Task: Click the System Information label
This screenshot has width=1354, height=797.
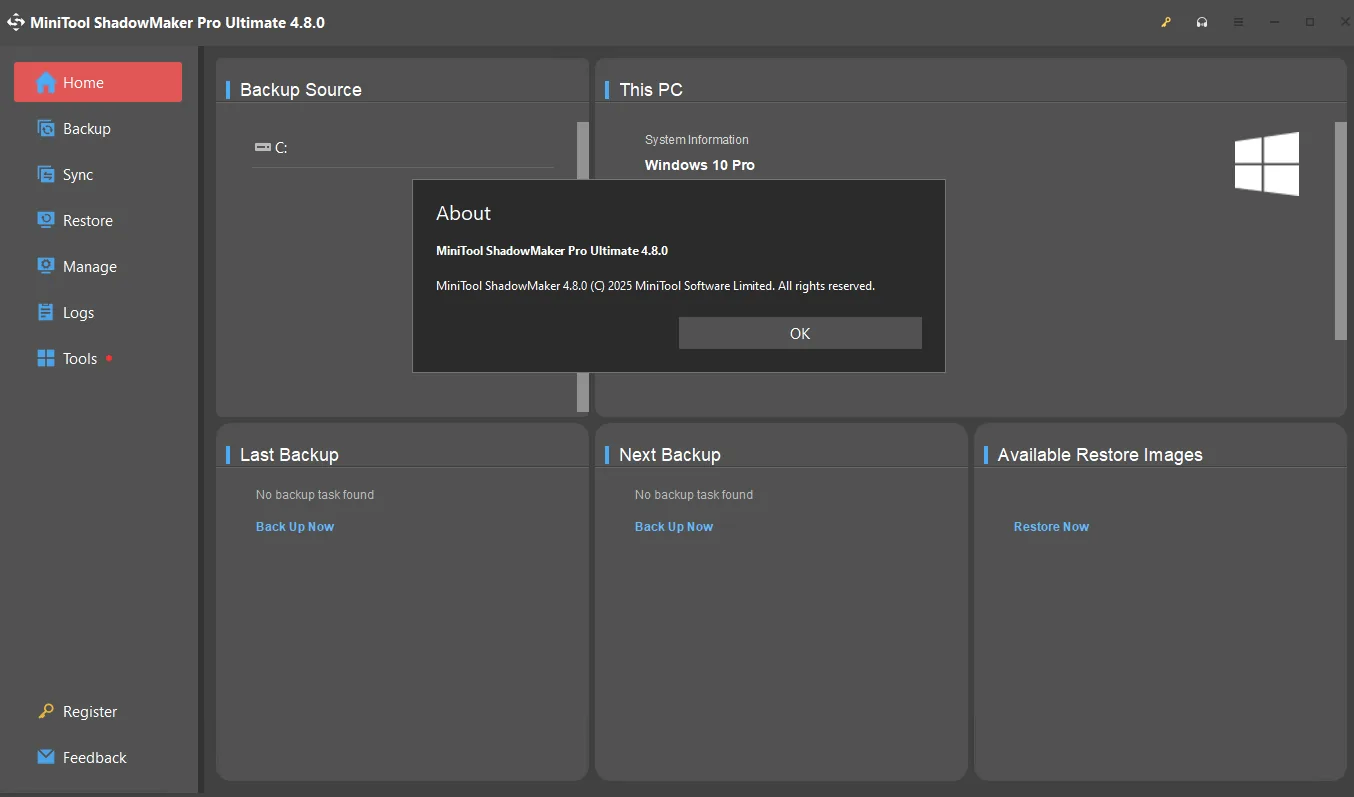Action: click(x=697, y=140)
